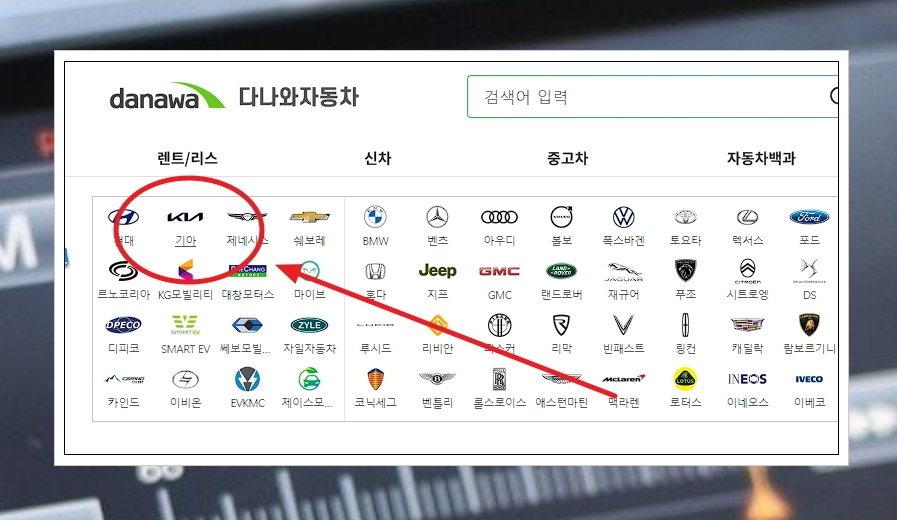Click the 람보르기니 text label
Screen dimensions: 897x520
tap(809, 348)
